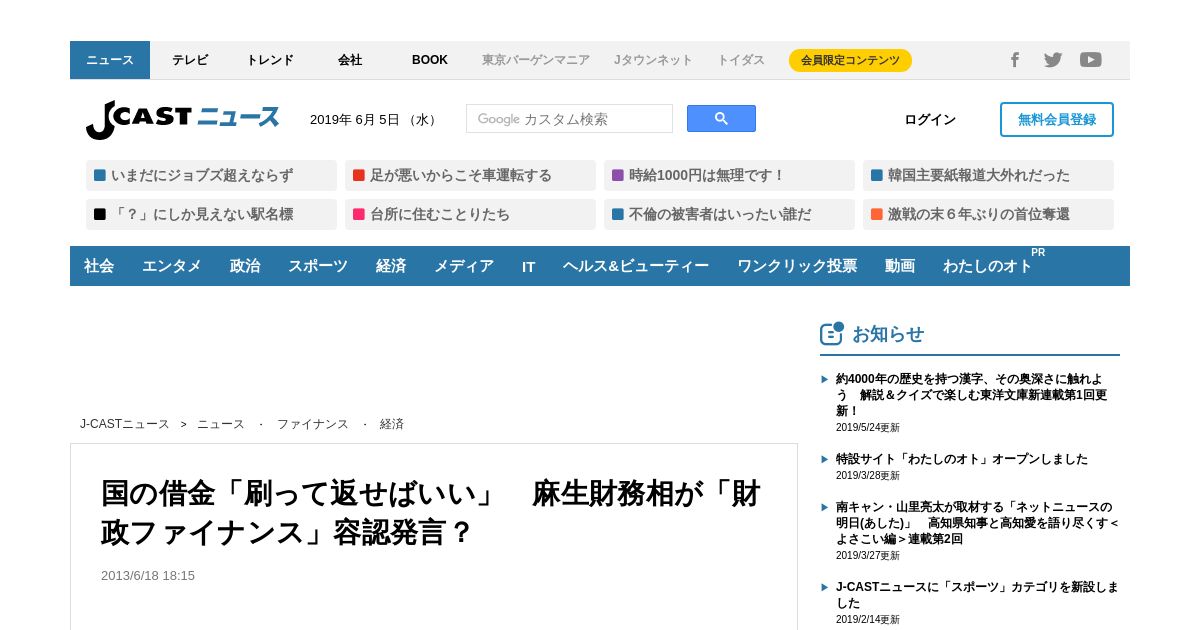This screenshot has width=1200, height=630.
Task: Click breadcrumb 経済
Action: (392, 424)
